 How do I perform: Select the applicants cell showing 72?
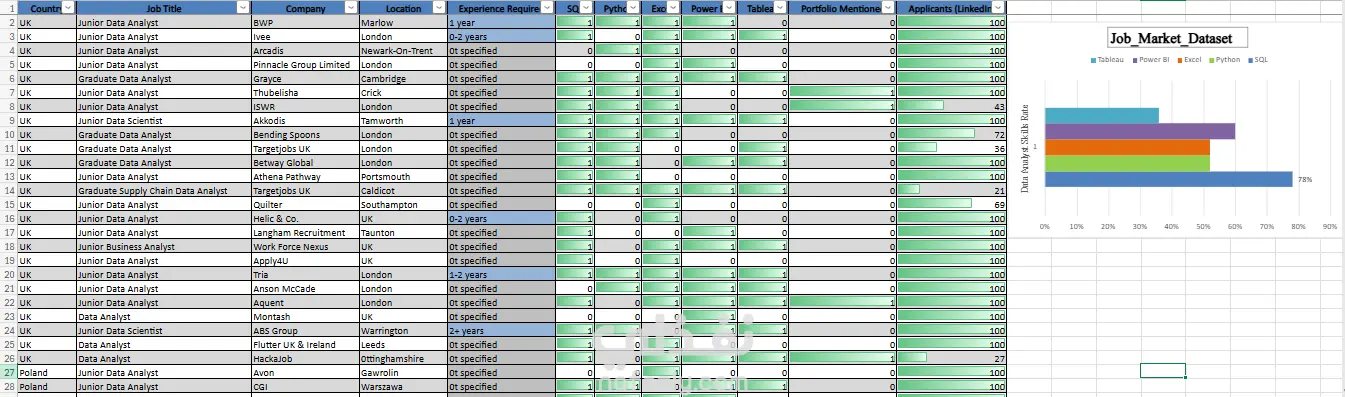952,134
